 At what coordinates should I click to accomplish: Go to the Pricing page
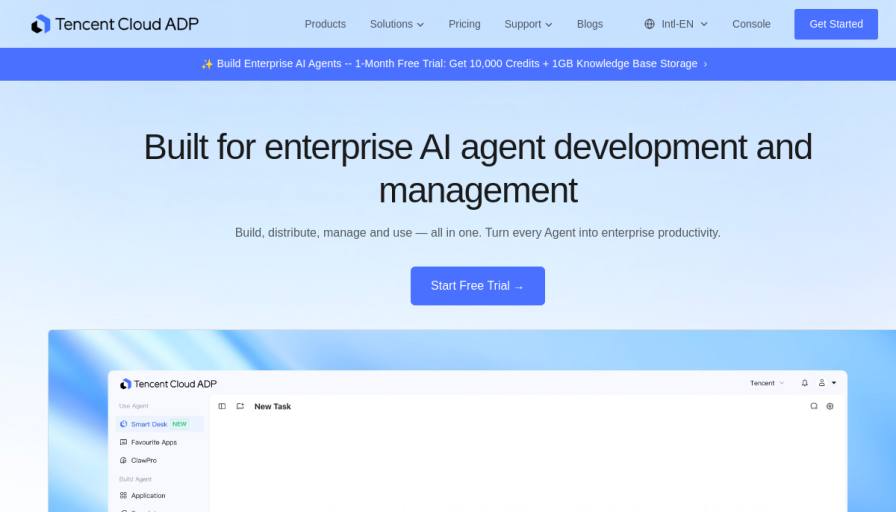[x=464, y=24]
